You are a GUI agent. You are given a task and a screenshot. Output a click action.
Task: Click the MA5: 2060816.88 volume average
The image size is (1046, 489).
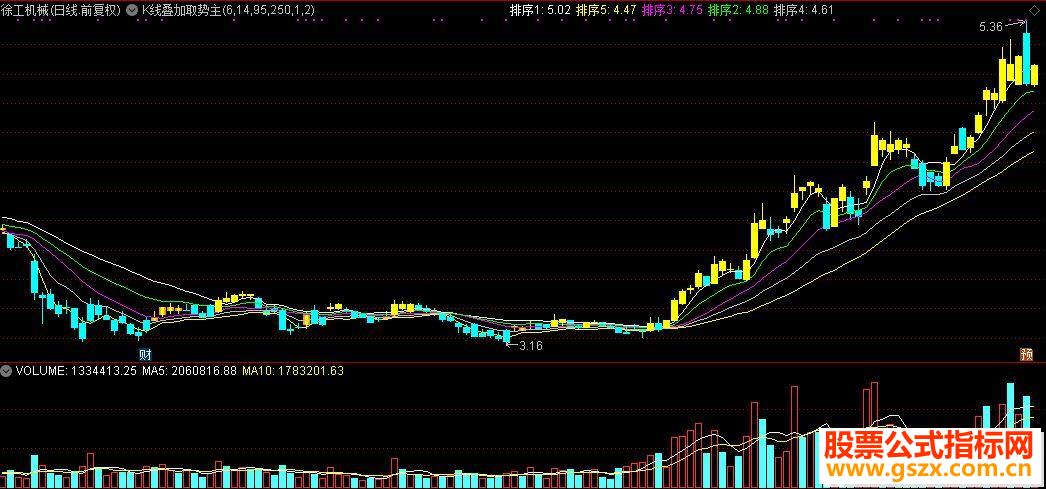tap(187, 370)
